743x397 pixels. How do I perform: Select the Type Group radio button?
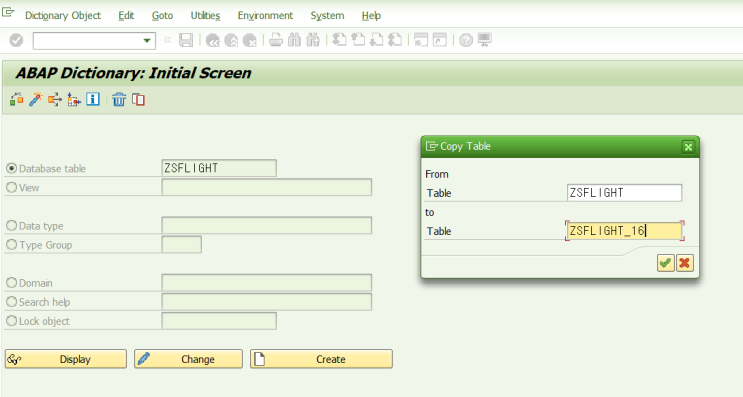tap(11, 244)
